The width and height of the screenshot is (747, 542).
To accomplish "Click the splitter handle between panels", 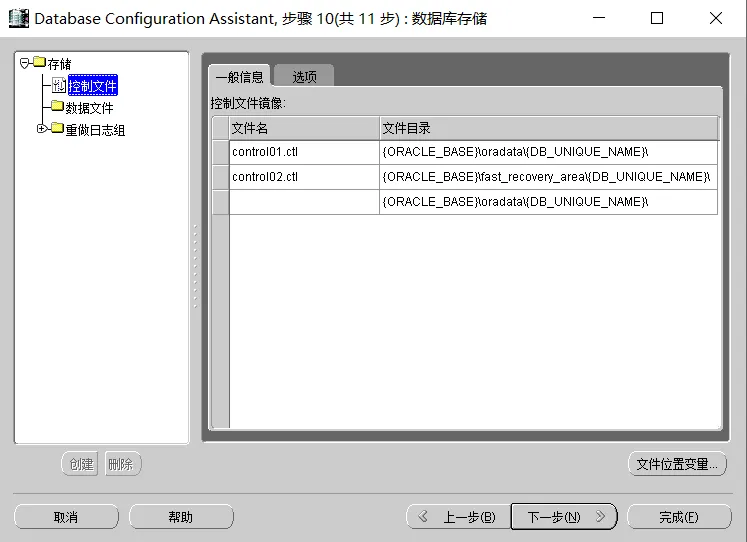I will tap(195, 267).
